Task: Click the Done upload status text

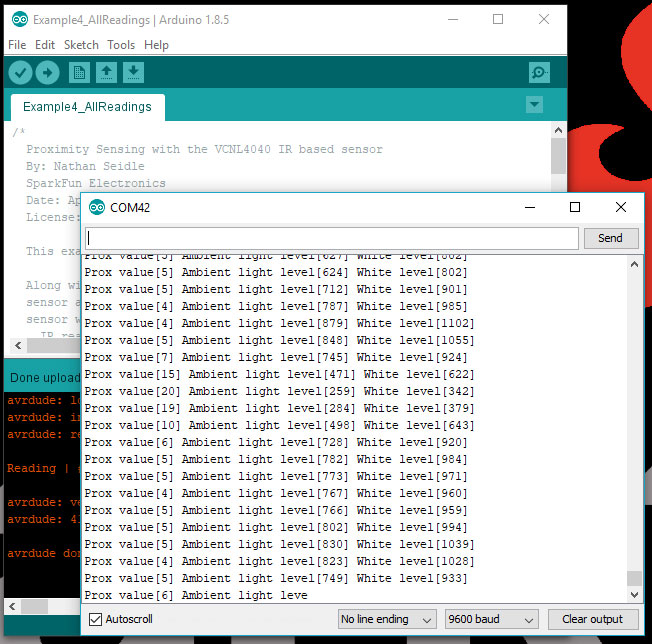Action: click(x=44, y=378)
